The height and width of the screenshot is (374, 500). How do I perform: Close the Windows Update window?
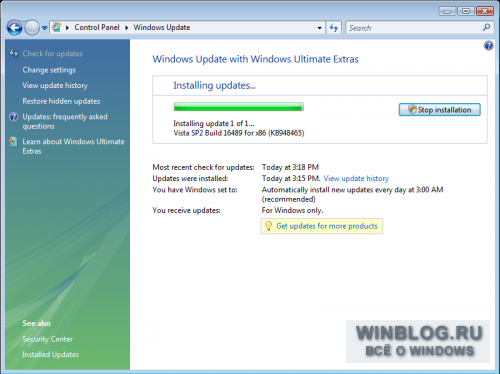[484, 11]
